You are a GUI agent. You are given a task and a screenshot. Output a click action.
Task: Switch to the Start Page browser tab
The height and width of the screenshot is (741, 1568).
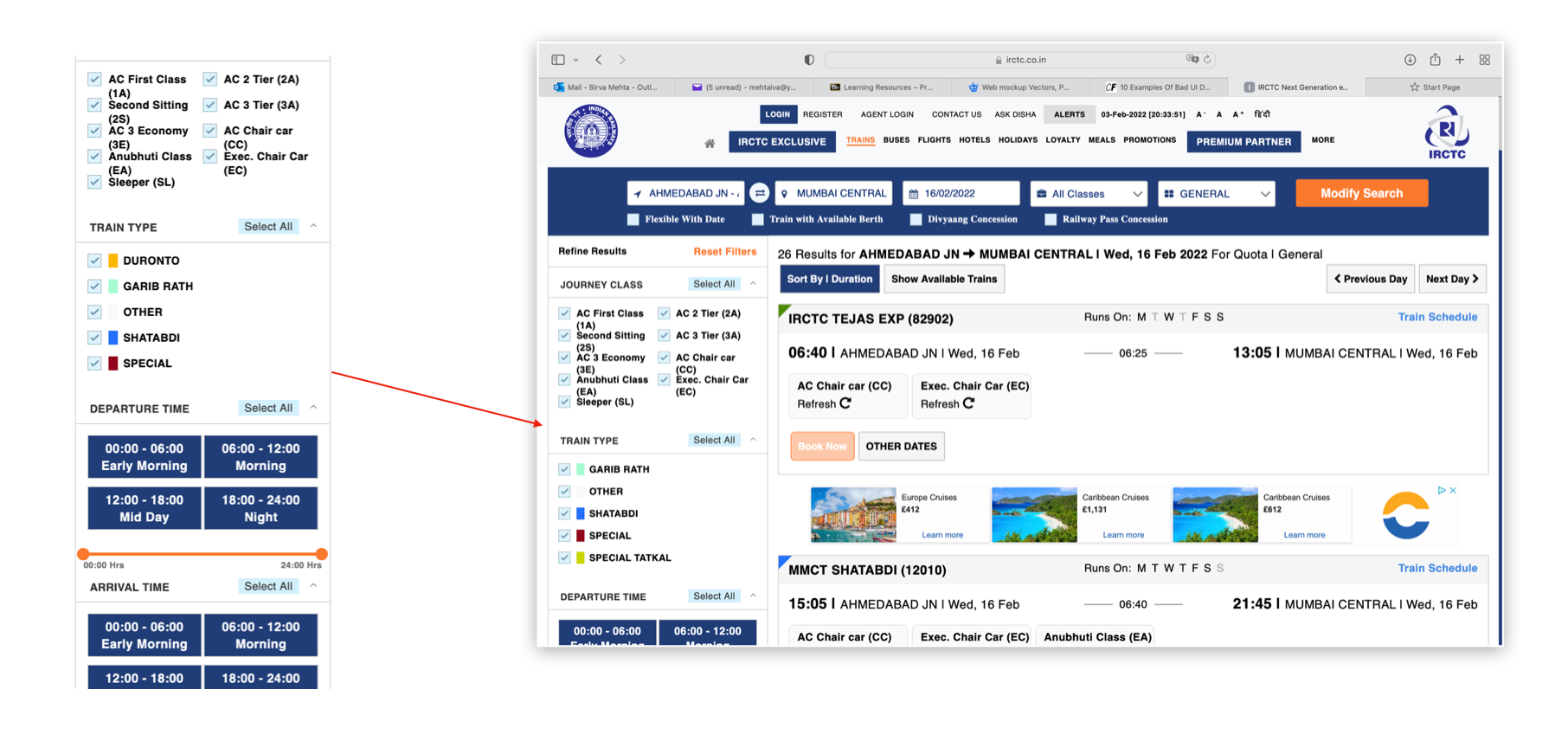[x=1434, y=87]
